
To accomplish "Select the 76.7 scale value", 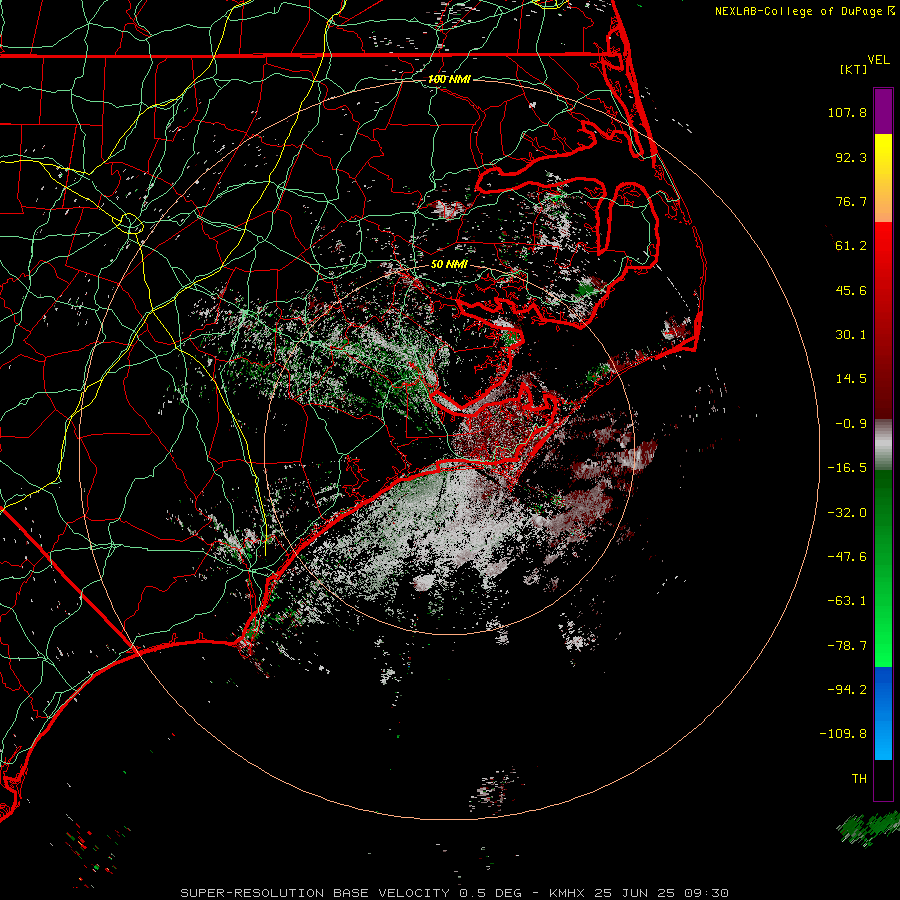I will pyautogui.click(x=851, y=201).
